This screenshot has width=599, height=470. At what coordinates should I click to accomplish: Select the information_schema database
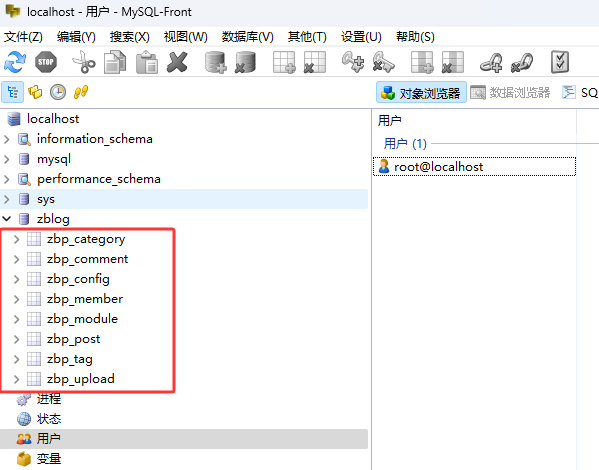(95, 139)
